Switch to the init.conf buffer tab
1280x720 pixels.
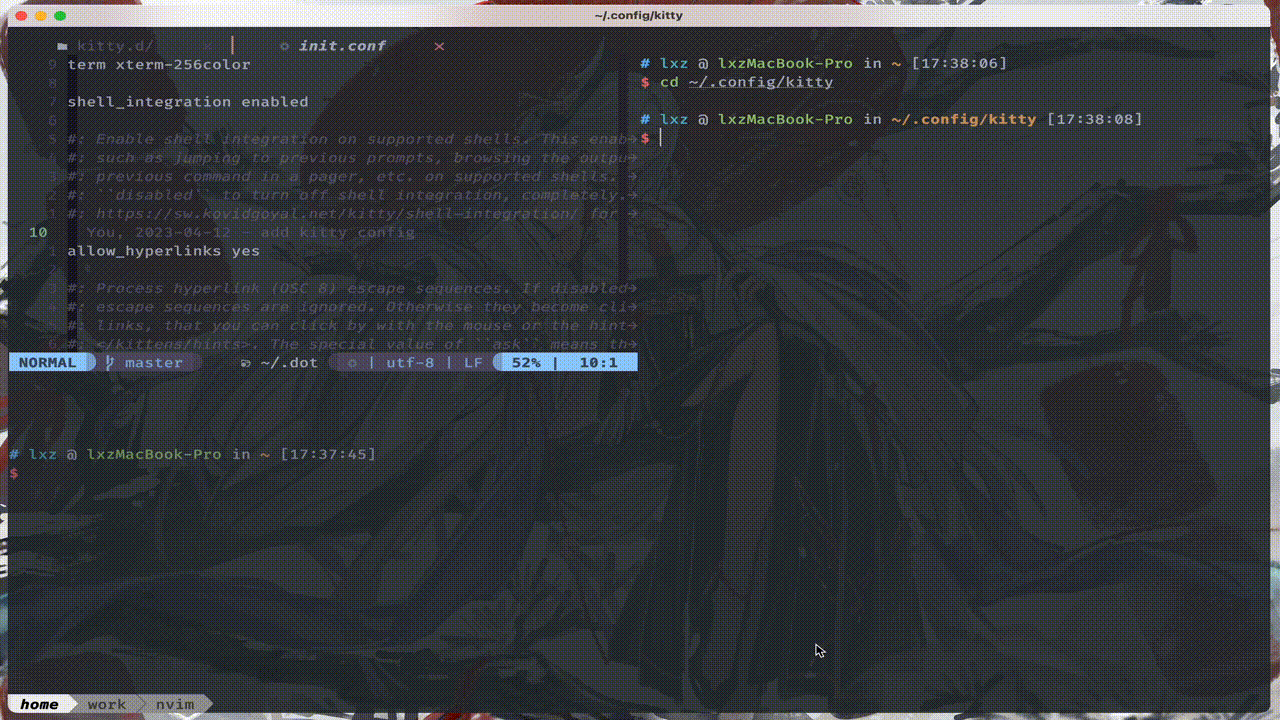[342, 45]
